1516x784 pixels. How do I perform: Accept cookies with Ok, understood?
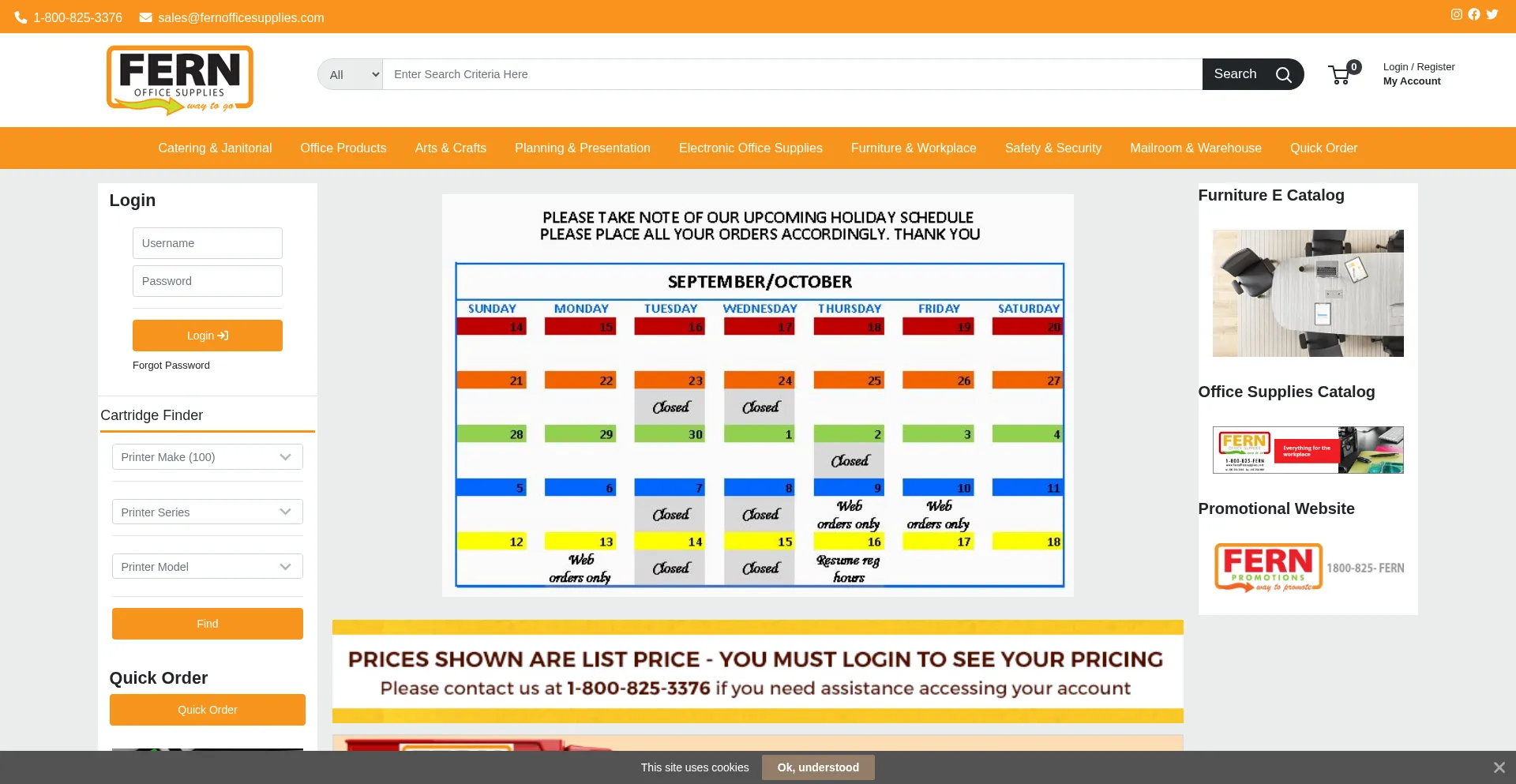point(818,767)
